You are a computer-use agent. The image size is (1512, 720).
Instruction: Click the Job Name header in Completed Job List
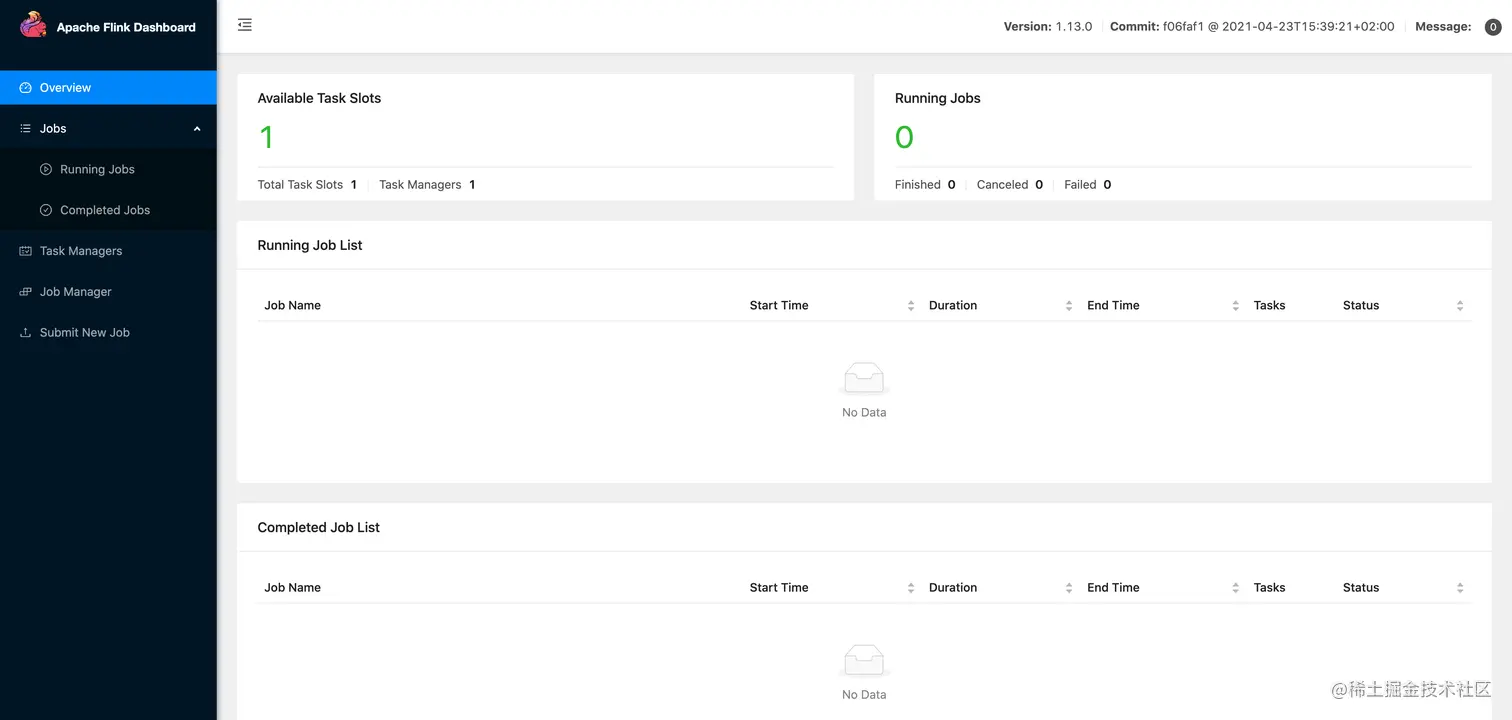(x=292, y=588)
